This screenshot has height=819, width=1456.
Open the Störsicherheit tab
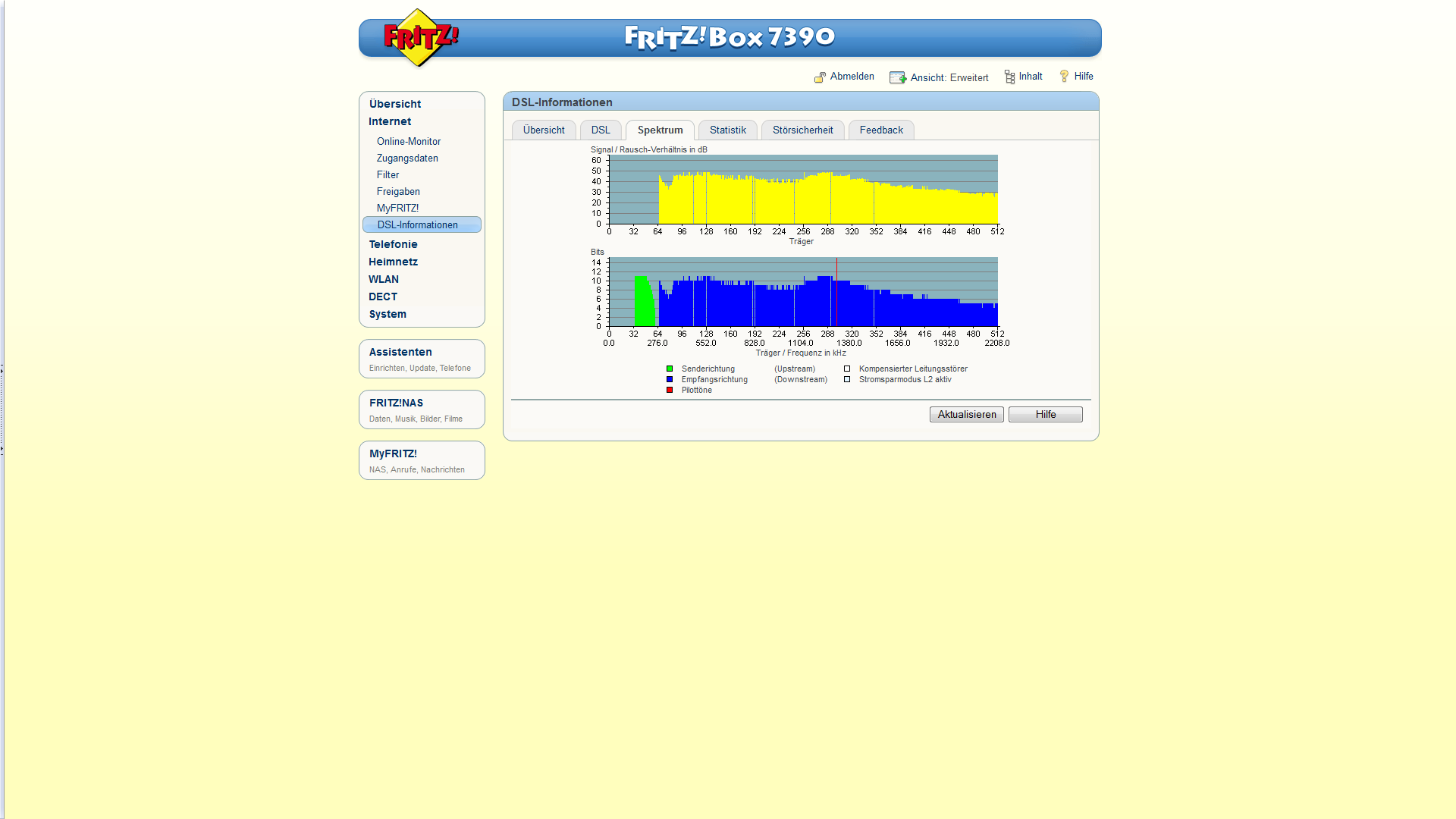803,130
